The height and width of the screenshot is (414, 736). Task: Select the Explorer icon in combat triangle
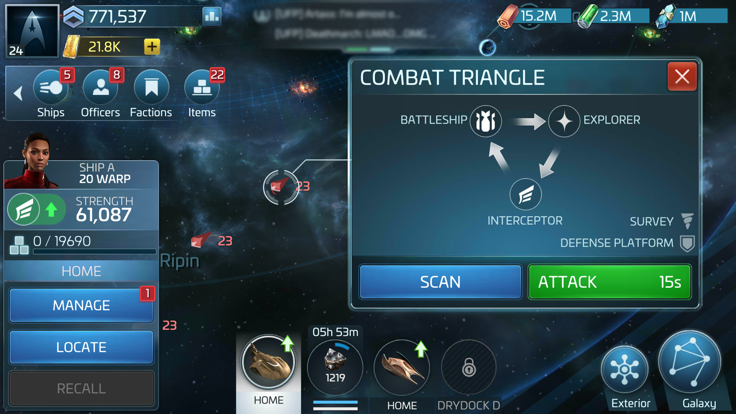pos(564,121)
